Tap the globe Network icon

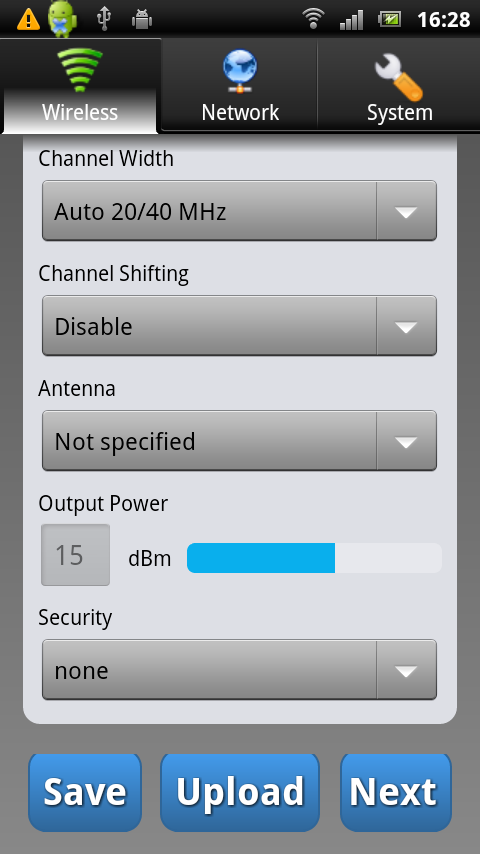pos(240,70)
